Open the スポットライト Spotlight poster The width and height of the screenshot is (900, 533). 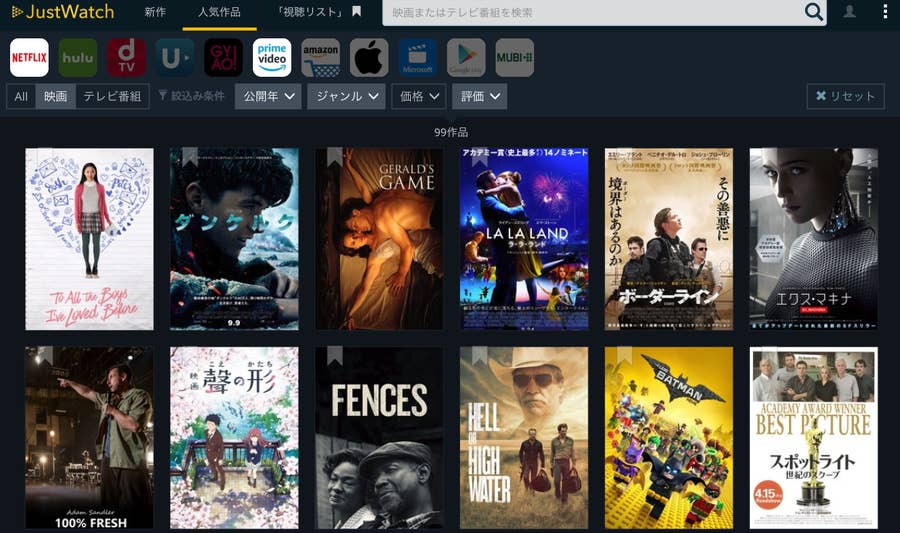point(814,438)
